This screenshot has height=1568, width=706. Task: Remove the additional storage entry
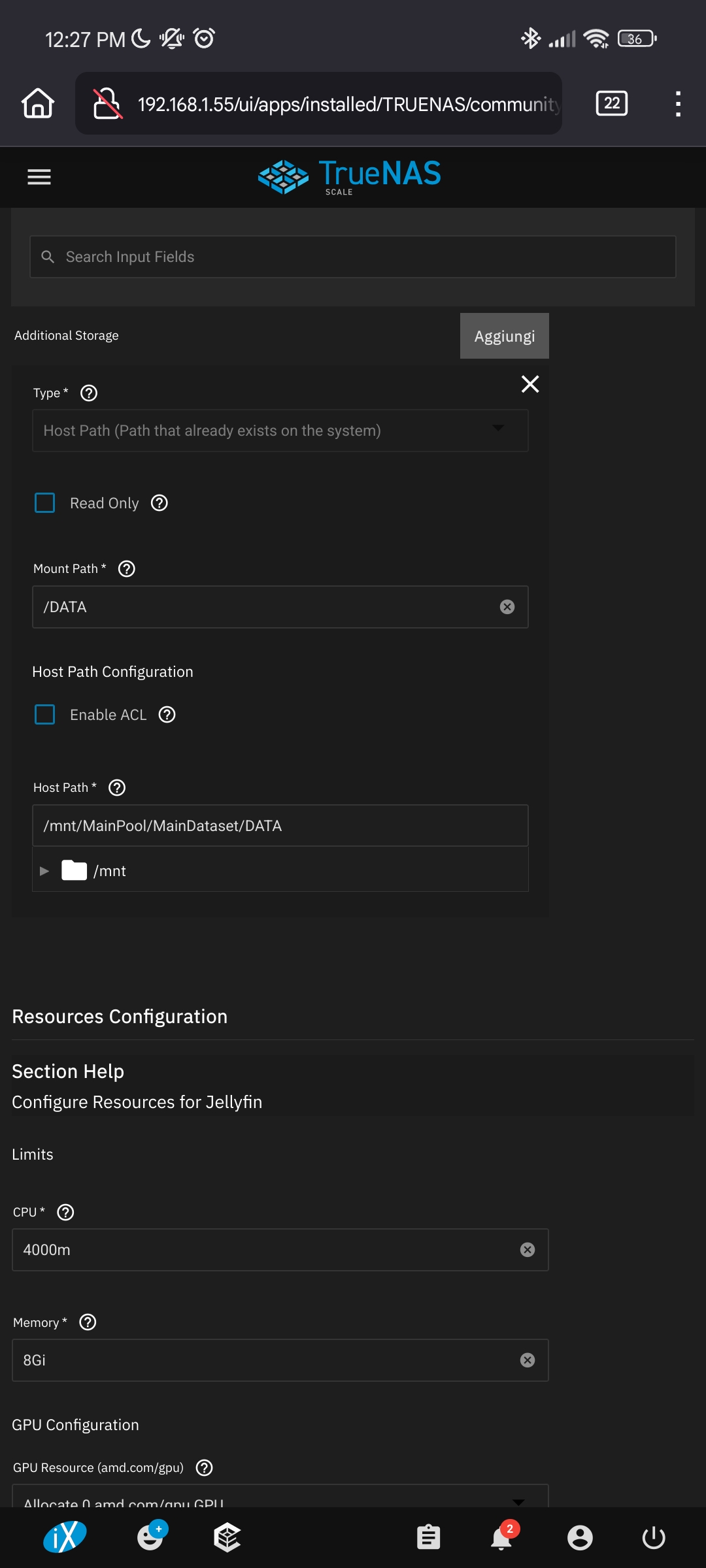pos(530,384)
